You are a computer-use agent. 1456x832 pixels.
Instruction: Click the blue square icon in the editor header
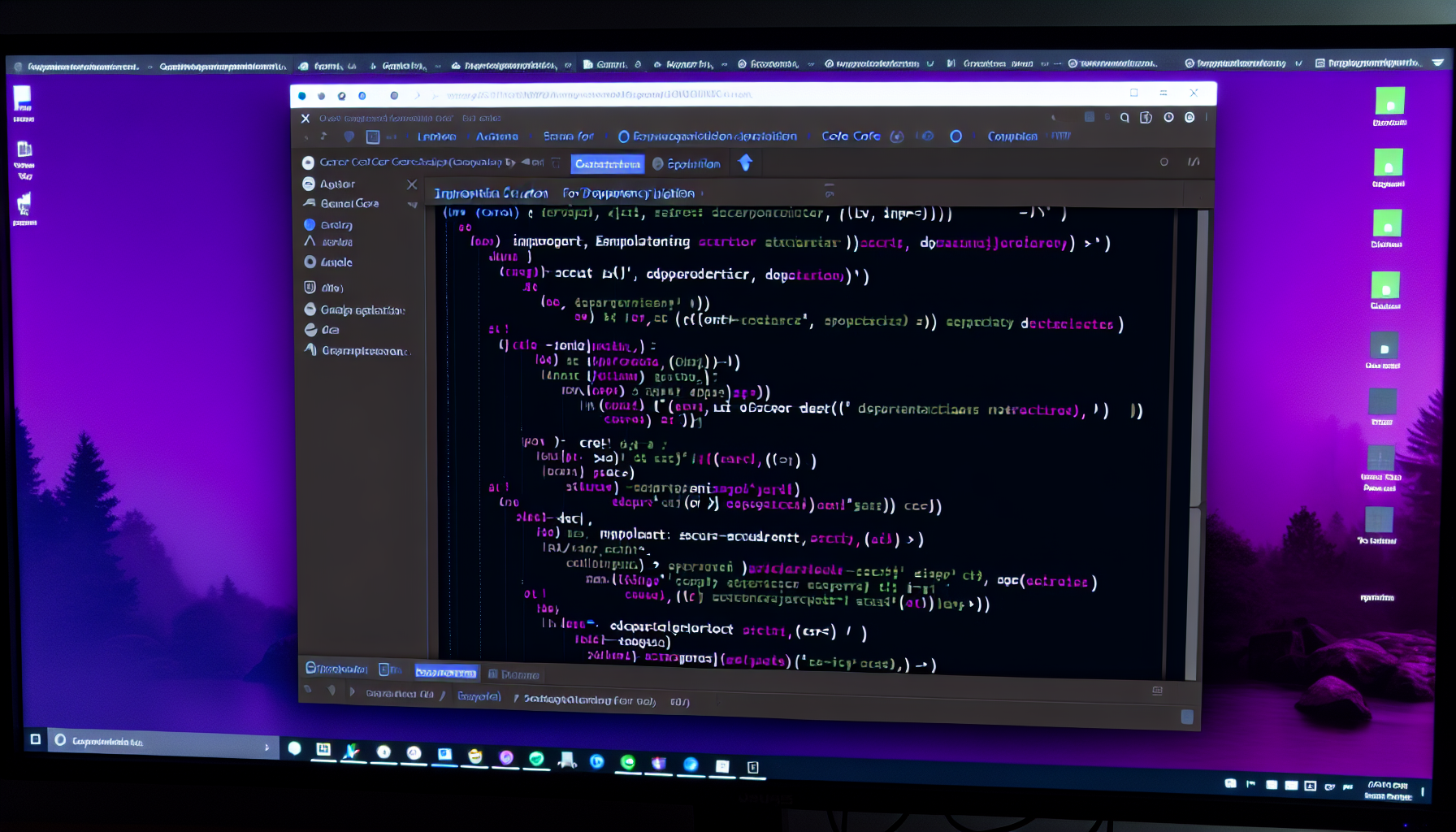click(1089, 117)
